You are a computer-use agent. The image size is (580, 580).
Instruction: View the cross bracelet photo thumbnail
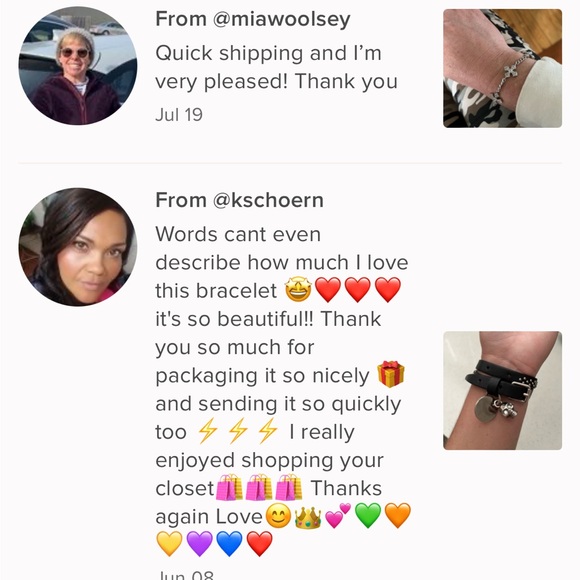(502, 68)
